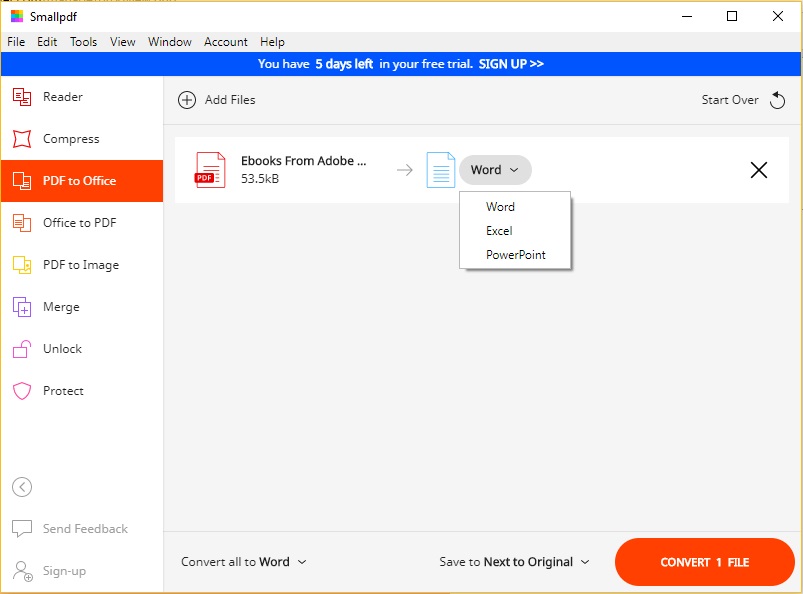Click the Send Feedback label
803x594 pixels.
pyautogui.click(x=86, y=528)
